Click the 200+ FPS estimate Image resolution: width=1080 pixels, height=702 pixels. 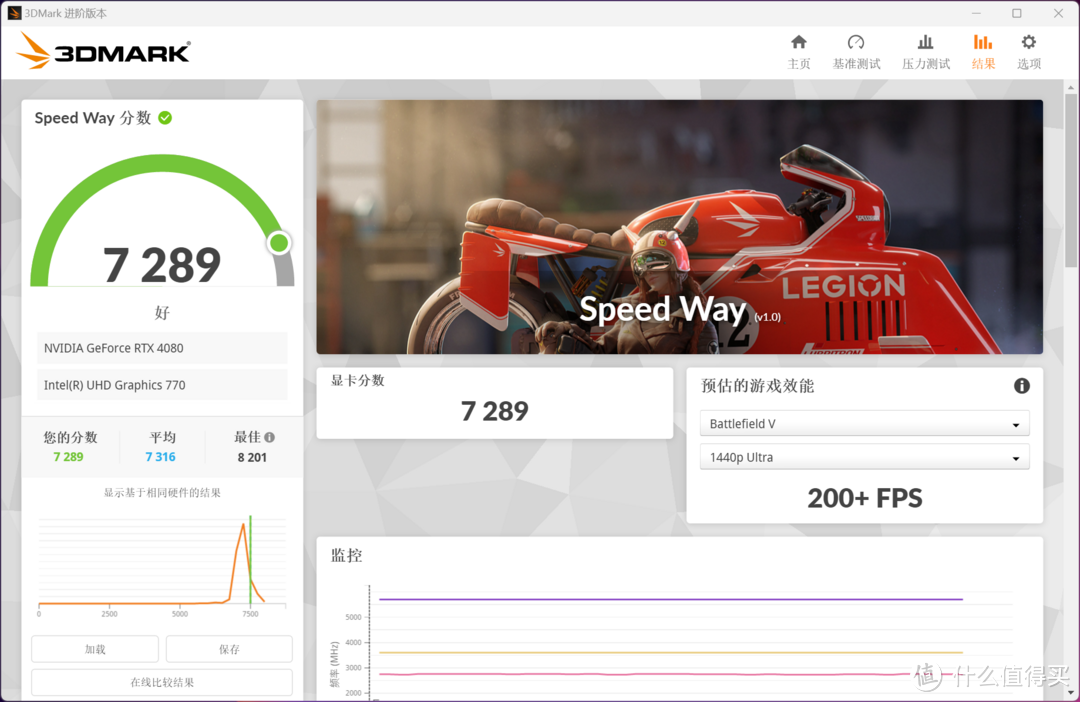864,498
